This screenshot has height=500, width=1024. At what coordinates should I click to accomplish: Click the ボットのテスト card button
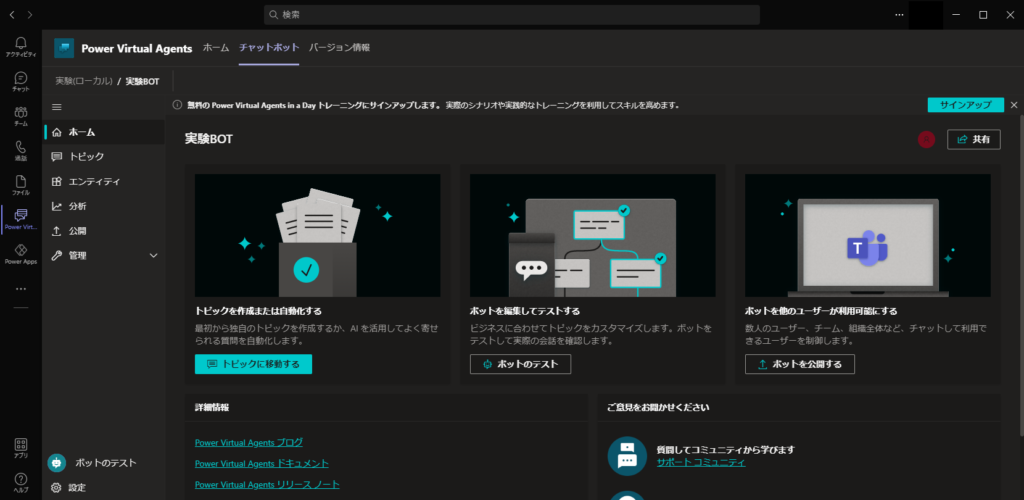(x=520, y=364)
